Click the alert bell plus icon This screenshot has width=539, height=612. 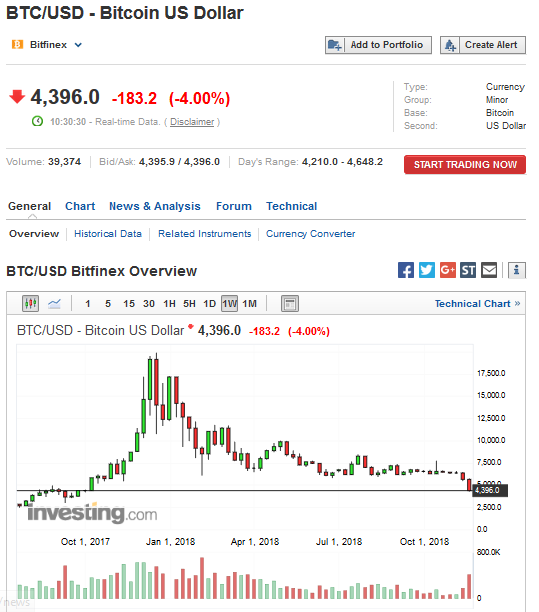point(450,45)
